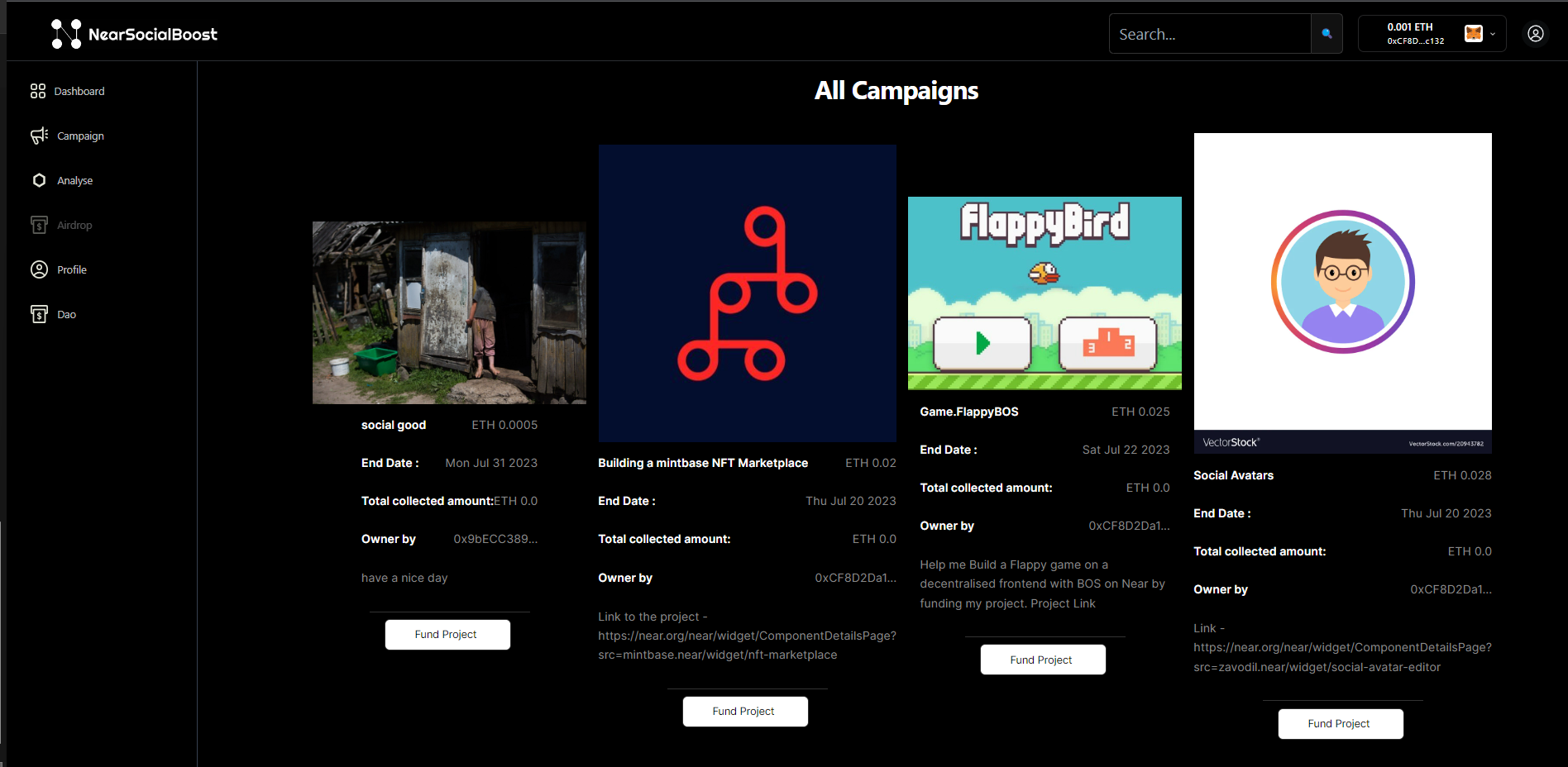Open the FlappyBird campaign image

(x=1045, y=293)
